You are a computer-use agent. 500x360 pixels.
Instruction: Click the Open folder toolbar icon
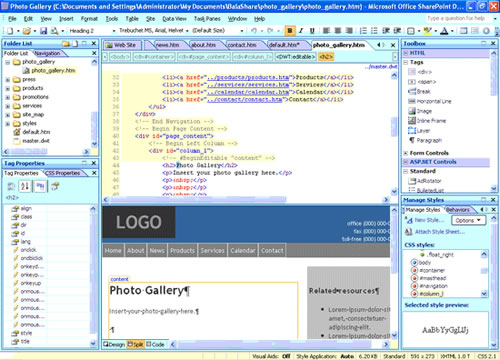coord(27,31)
